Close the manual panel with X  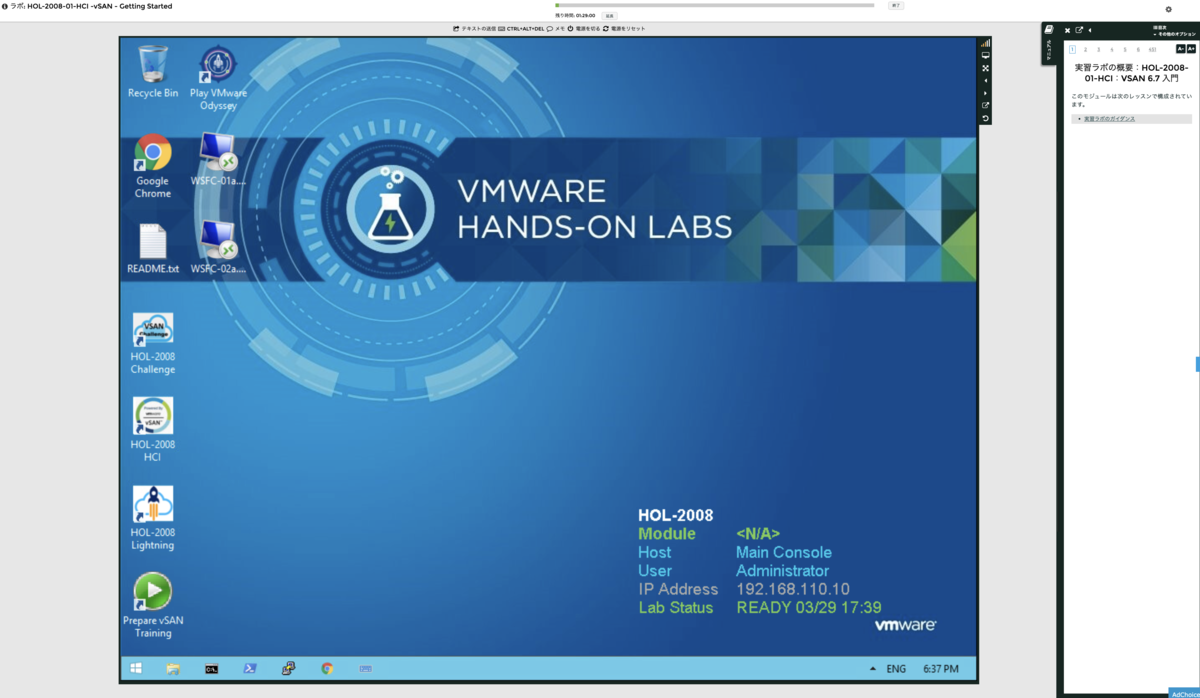[x=1067, y=31]
